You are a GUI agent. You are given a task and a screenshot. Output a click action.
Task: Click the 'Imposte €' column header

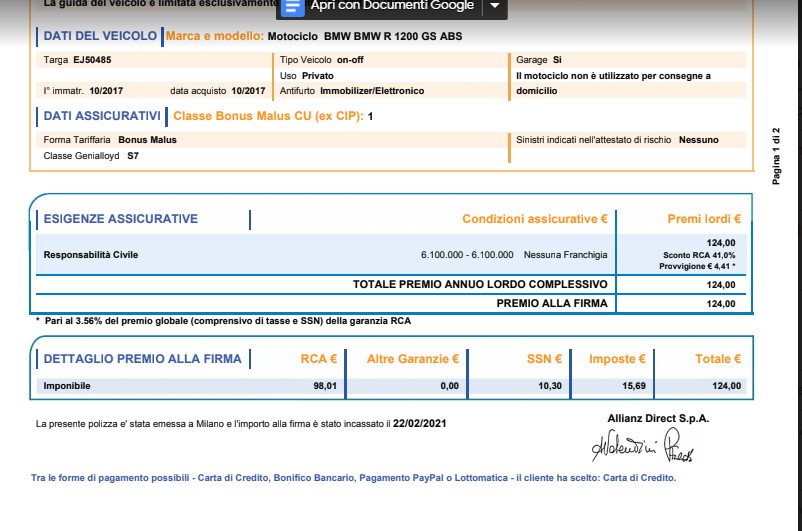(x=617, y=359)
